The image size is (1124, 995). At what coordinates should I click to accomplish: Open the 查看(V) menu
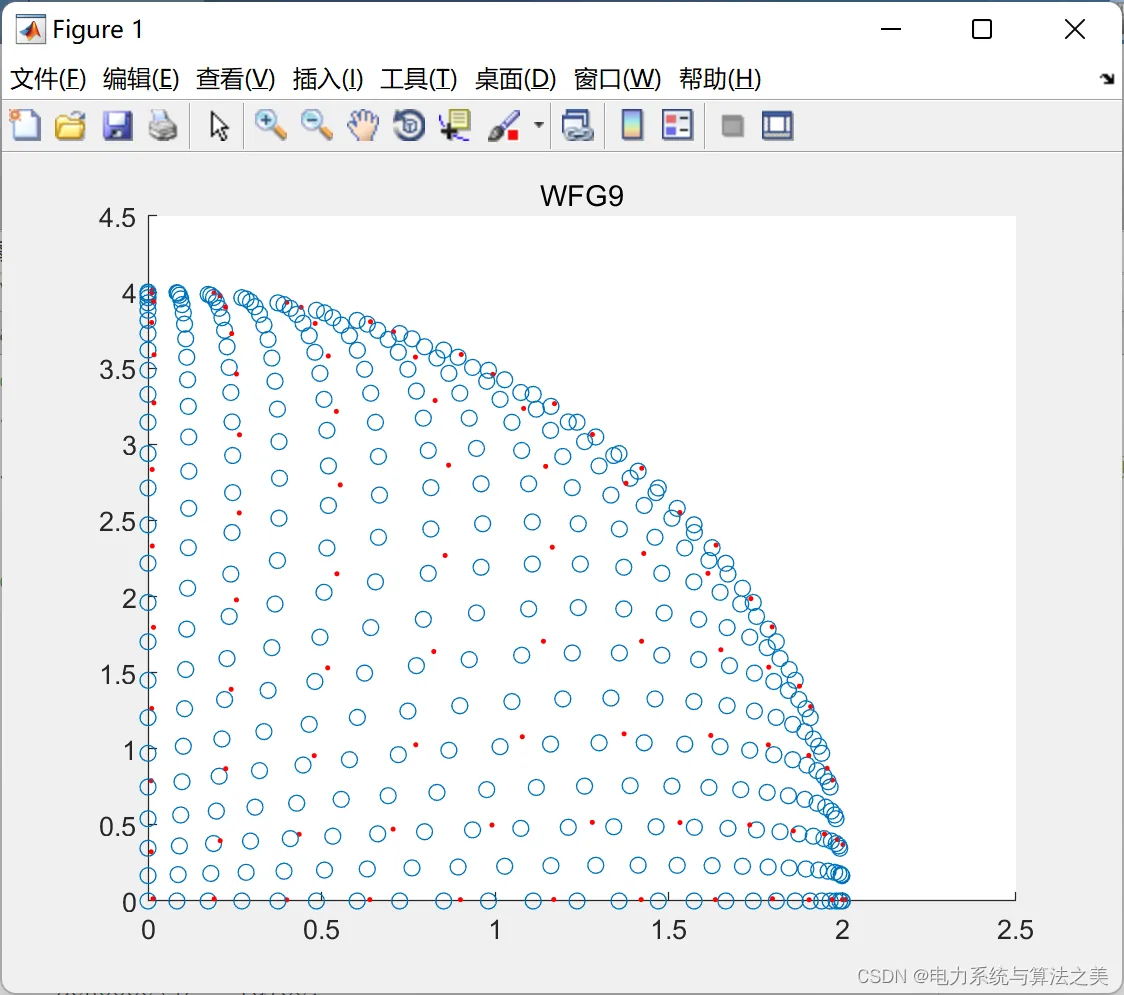[x=236, y=79]
